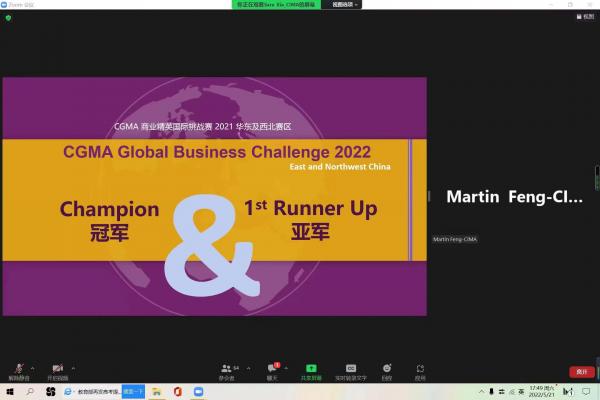Open the Windows Start menu
This screenshot has width=600, height=400.
click(10, 392)
